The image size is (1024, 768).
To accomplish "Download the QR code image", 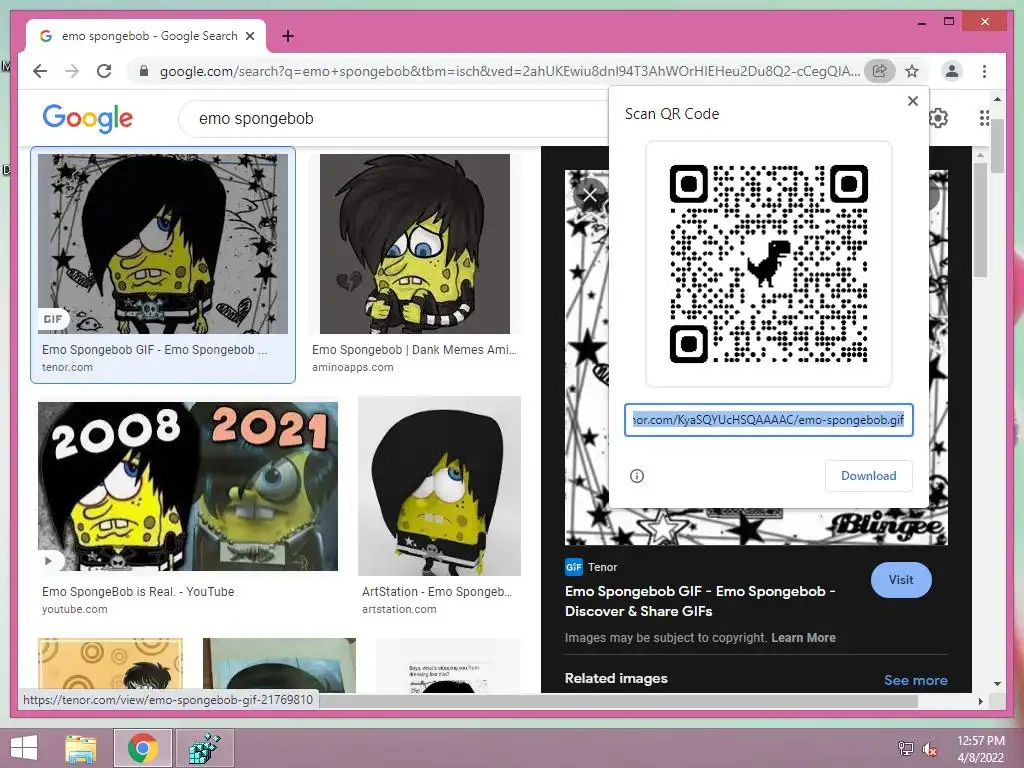I will pos(869,475).
